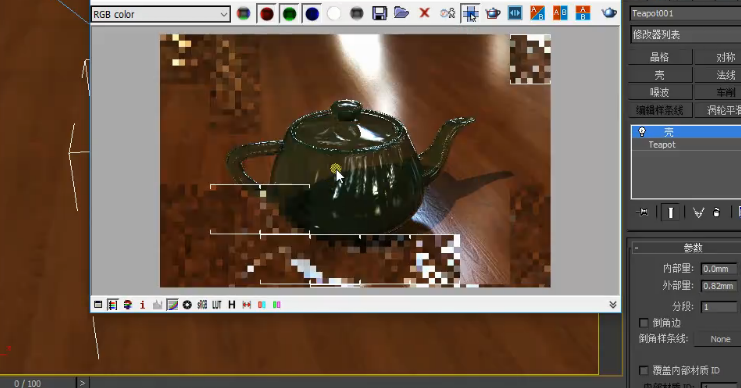Click the 晶格 modifier button

660,57
